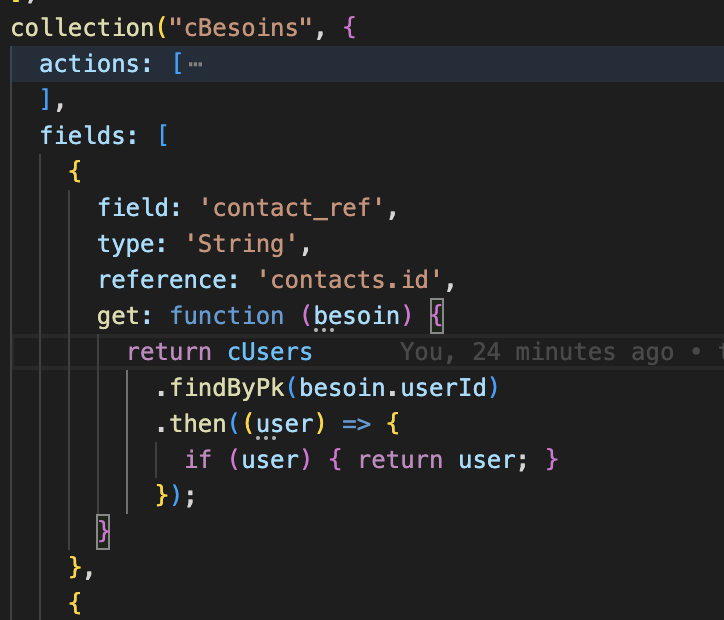Click the => arrow operator
This screenshot has height=620, width=724.
pos(357,424)
